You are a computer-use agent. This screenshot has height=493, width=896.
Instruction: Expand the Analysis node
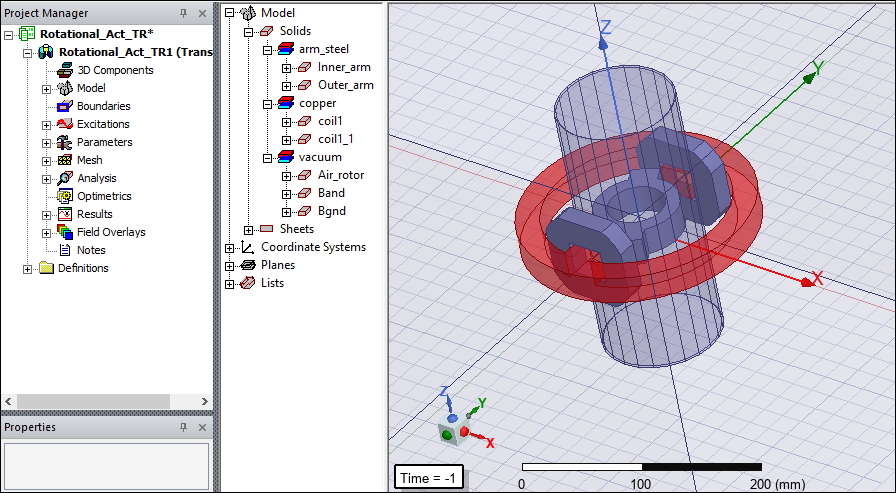pyautogui.click(x=46, y=178)
